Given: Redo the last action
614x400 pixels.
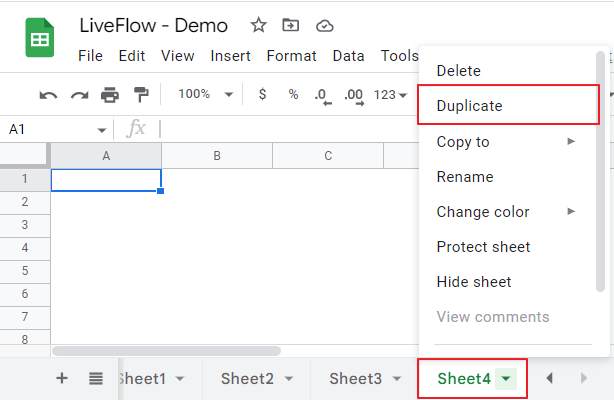Looking at the screenshot, I should 79,95.
